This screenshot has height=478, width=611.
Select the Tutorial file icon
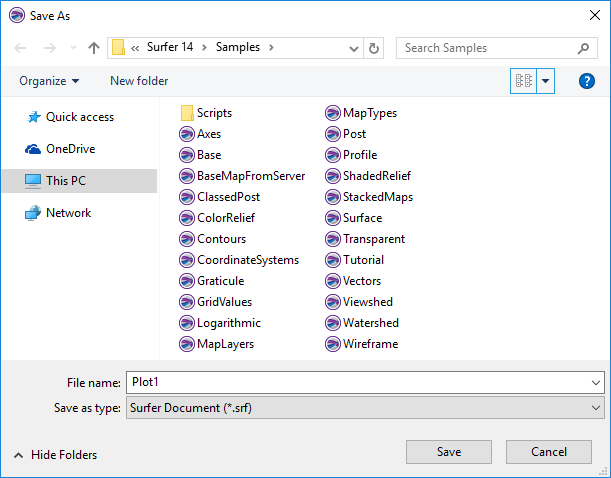[x=333, y=260]
